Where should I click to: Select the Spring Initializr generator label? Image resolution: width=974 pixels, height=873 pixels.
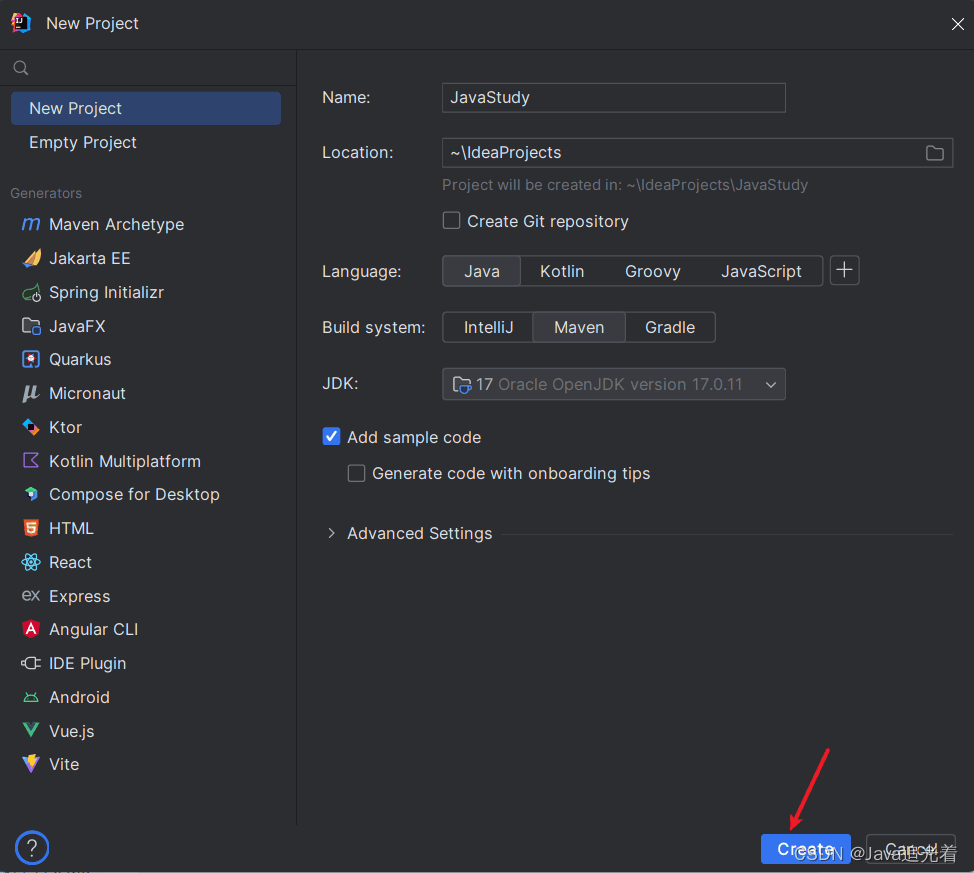pyautogui.click(x=106, y=292)
